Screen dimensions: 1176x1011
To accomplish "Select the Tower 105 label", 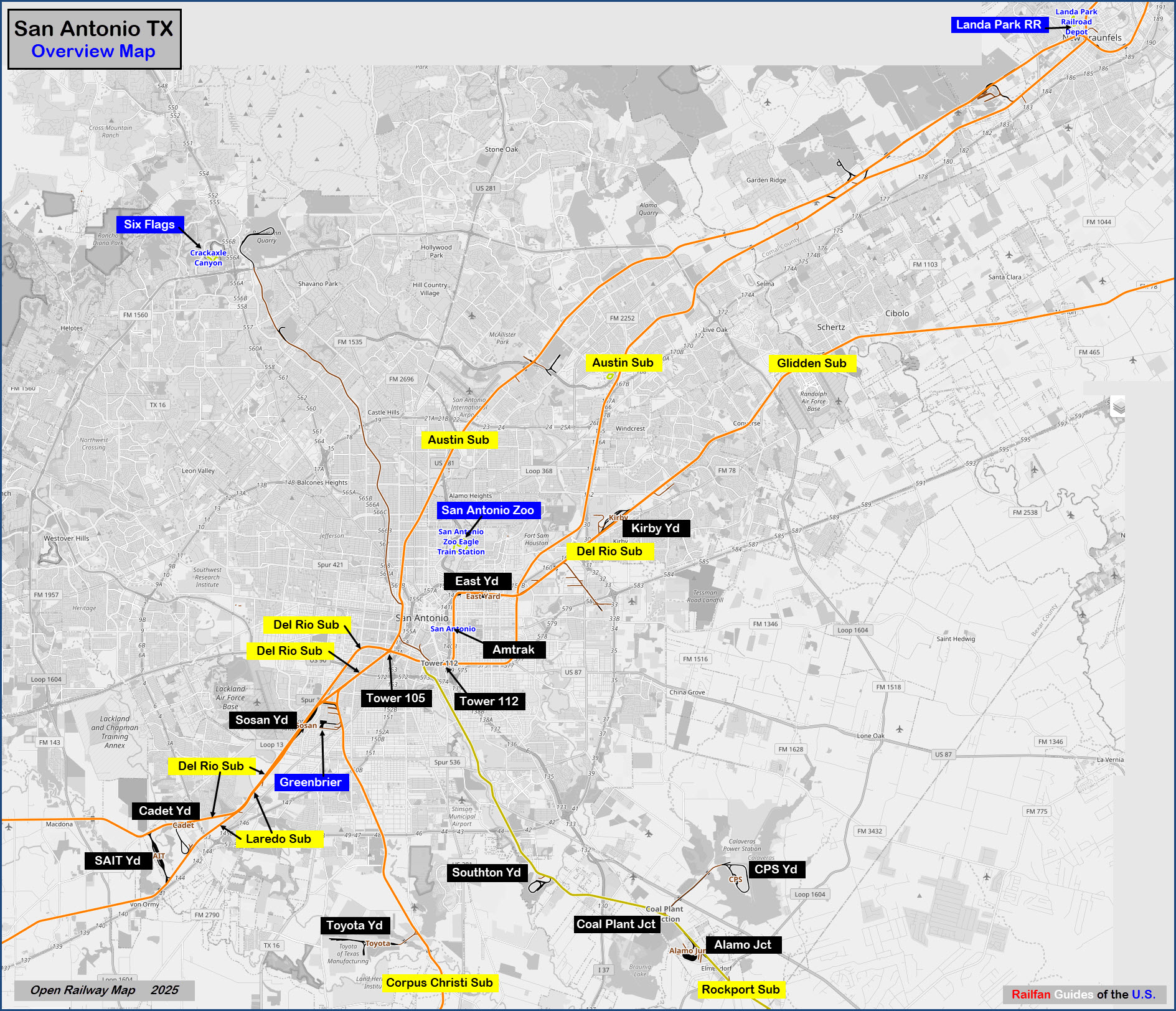I will (x=395, y=698).
